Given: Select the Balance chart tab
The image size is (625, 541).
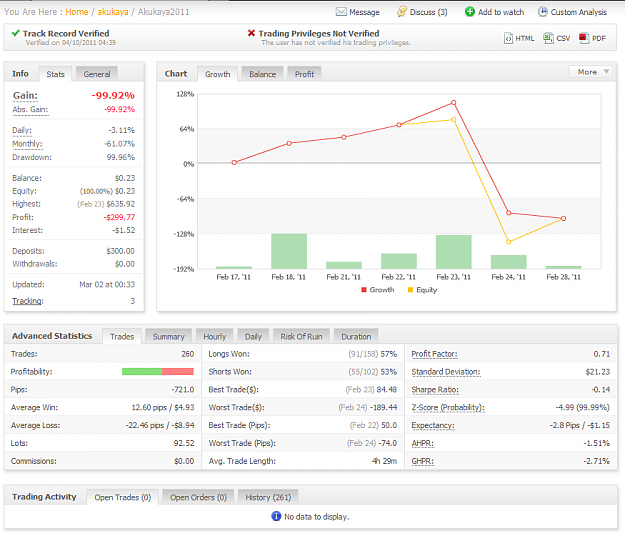Looking at the screenshot, I should tap(262, 74).
